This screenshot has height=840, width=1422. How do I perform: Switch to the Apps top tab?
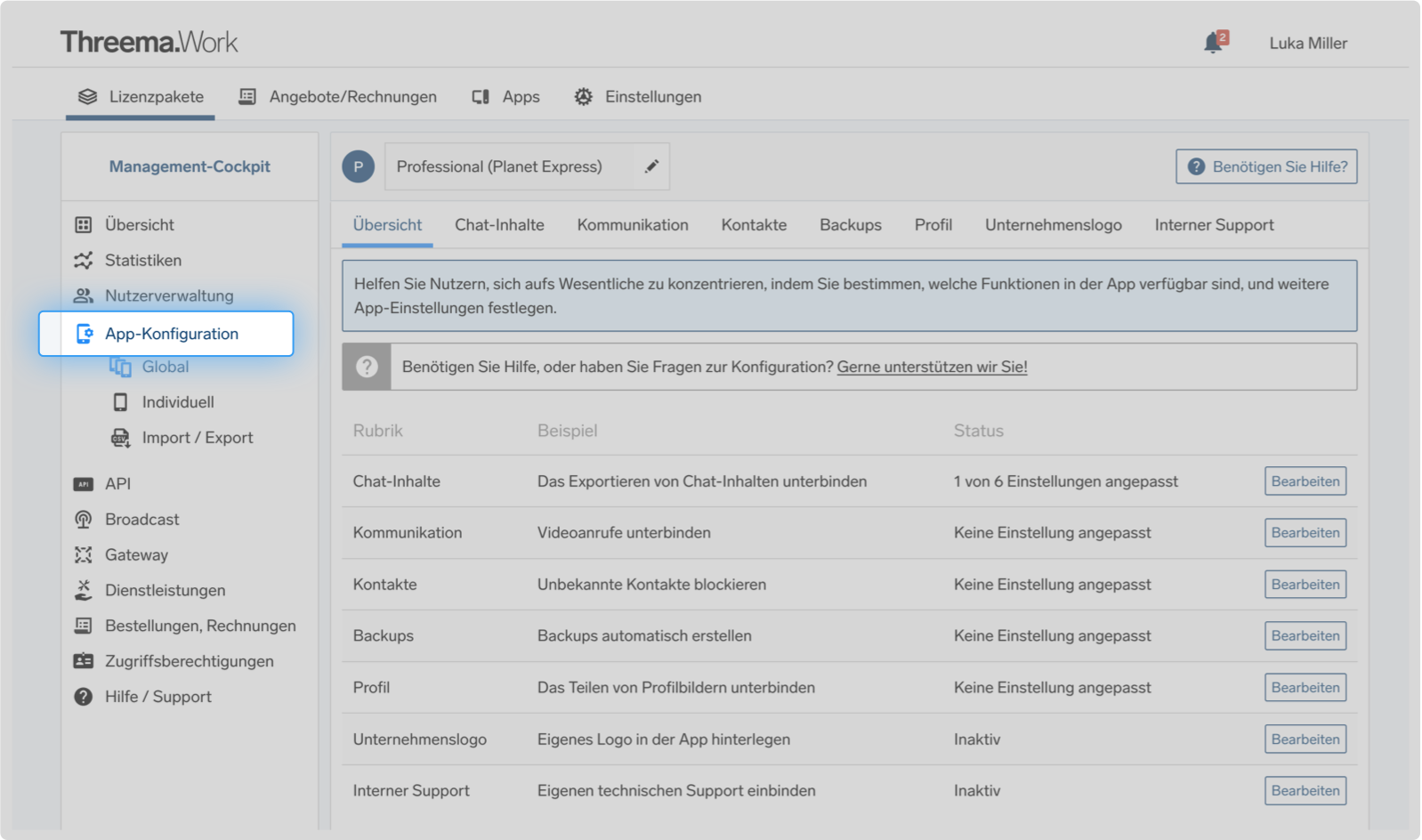click(506, 97)
